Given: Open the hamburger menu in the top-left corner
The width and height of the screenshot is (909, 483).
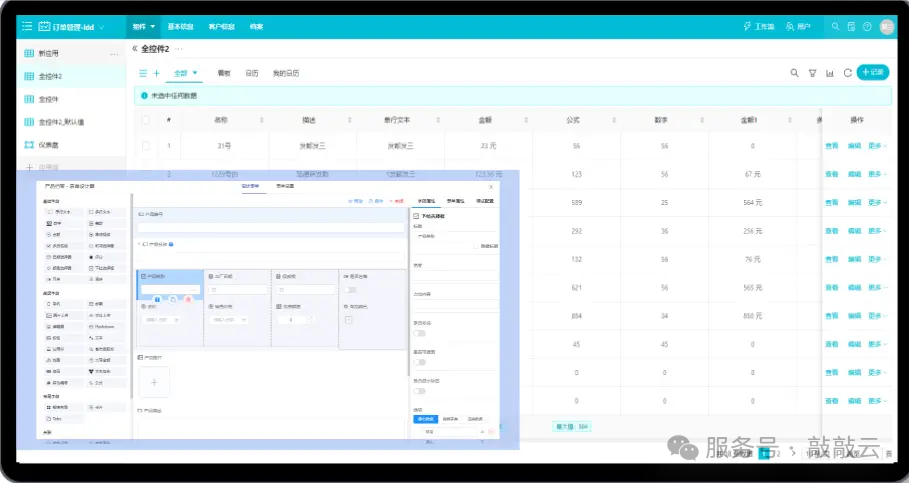Looking at the screenshot, I should (27, 26).
